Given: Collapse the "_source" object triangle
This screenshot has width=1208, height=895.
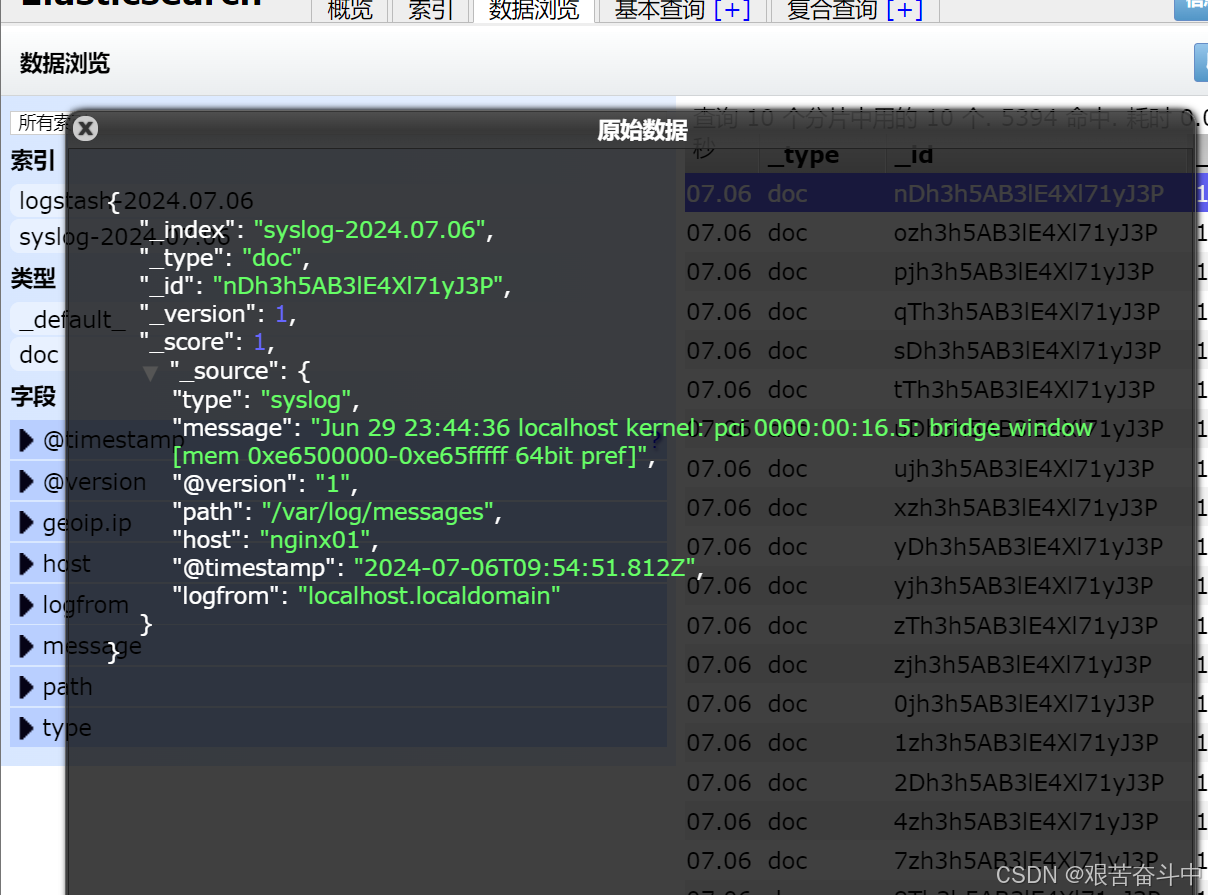Looking at the screenshot, I should pyautogui.click(x=150, y=373).
